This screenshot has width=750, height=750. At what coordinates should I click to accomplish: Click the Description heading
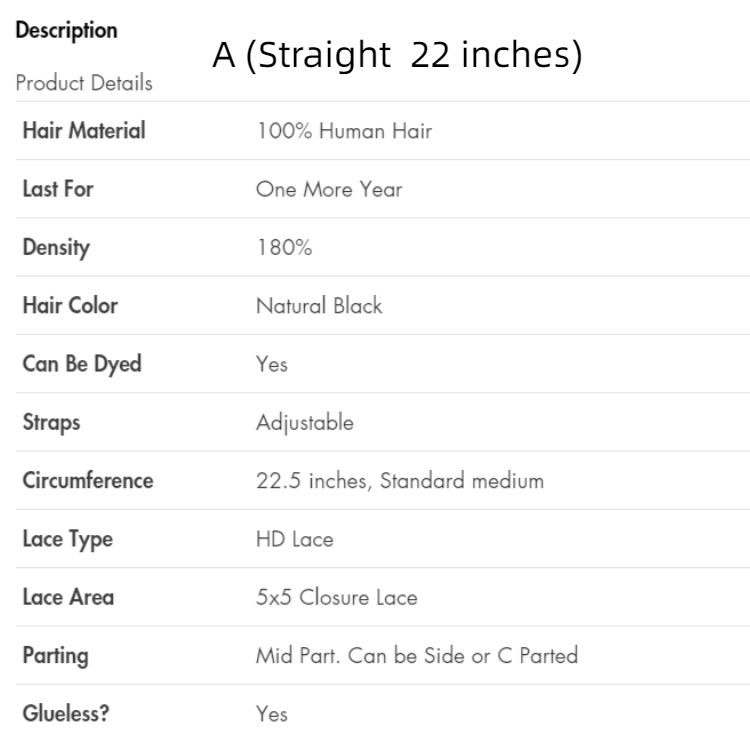[66, 31]
